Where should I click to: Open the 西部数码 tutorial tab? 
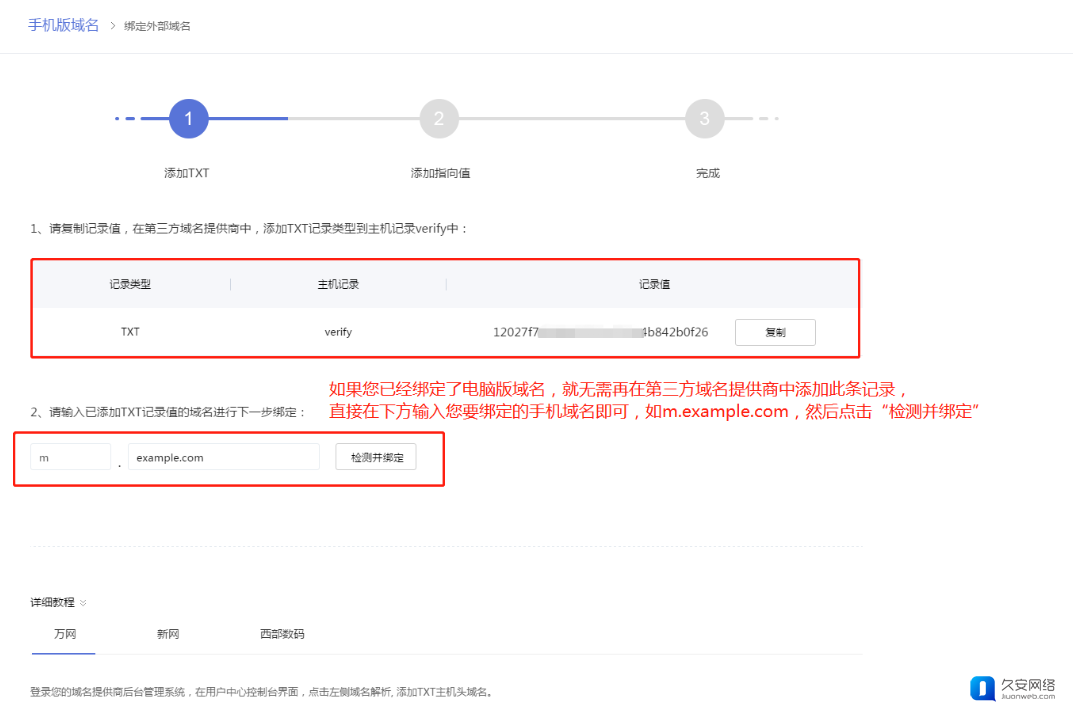[282, 634]
